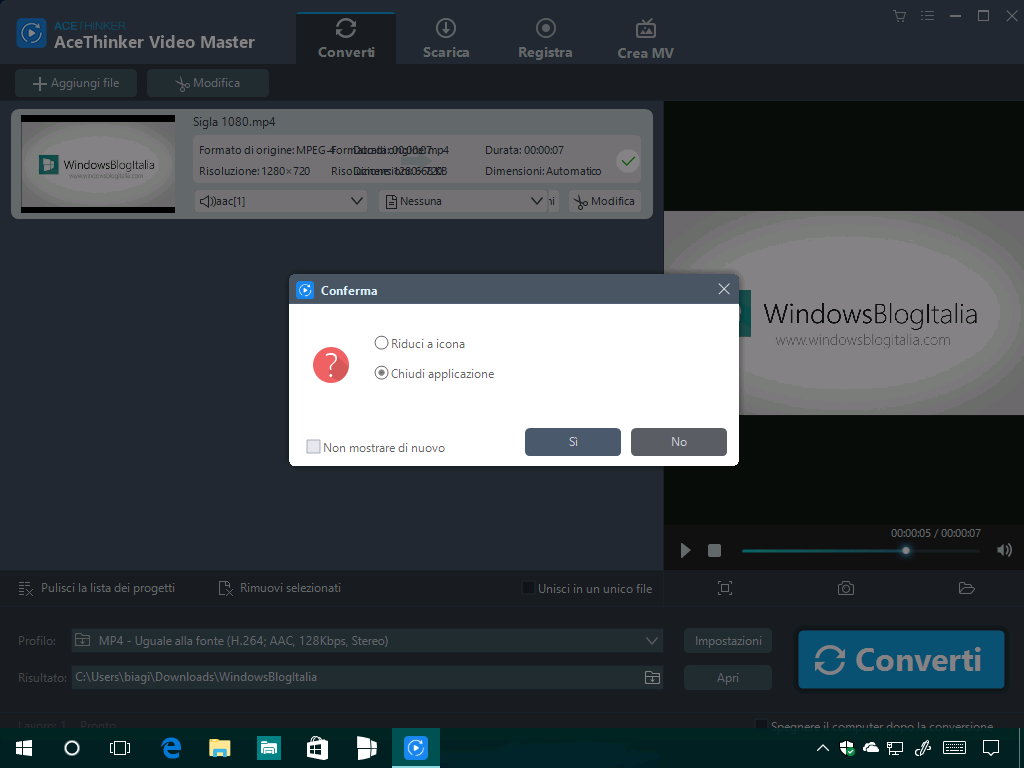Take a snapshot with the camera icon
The image size is (1024, 768).
846,588
